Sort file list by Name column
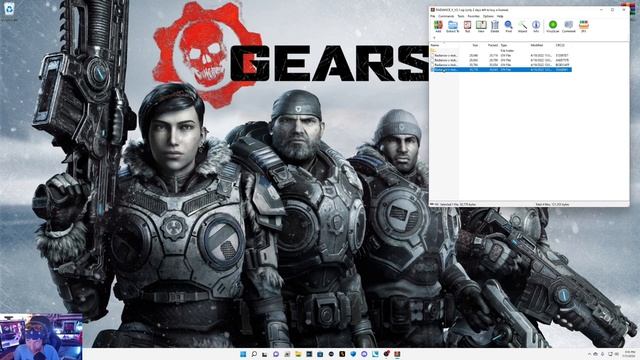The image size is (640, 360). pos(435,45)
